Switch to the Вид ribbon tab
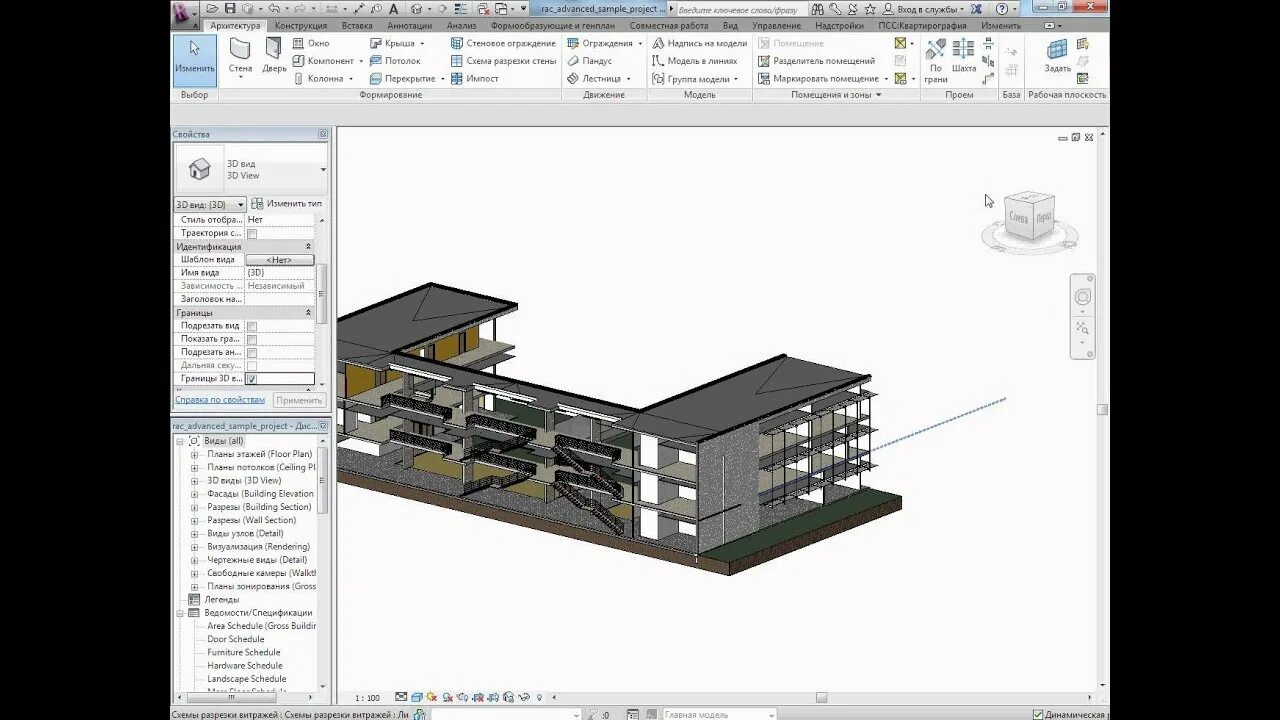Image resolution: width=1280 pixels, height=720 pixels. click(x=731, y=26)
